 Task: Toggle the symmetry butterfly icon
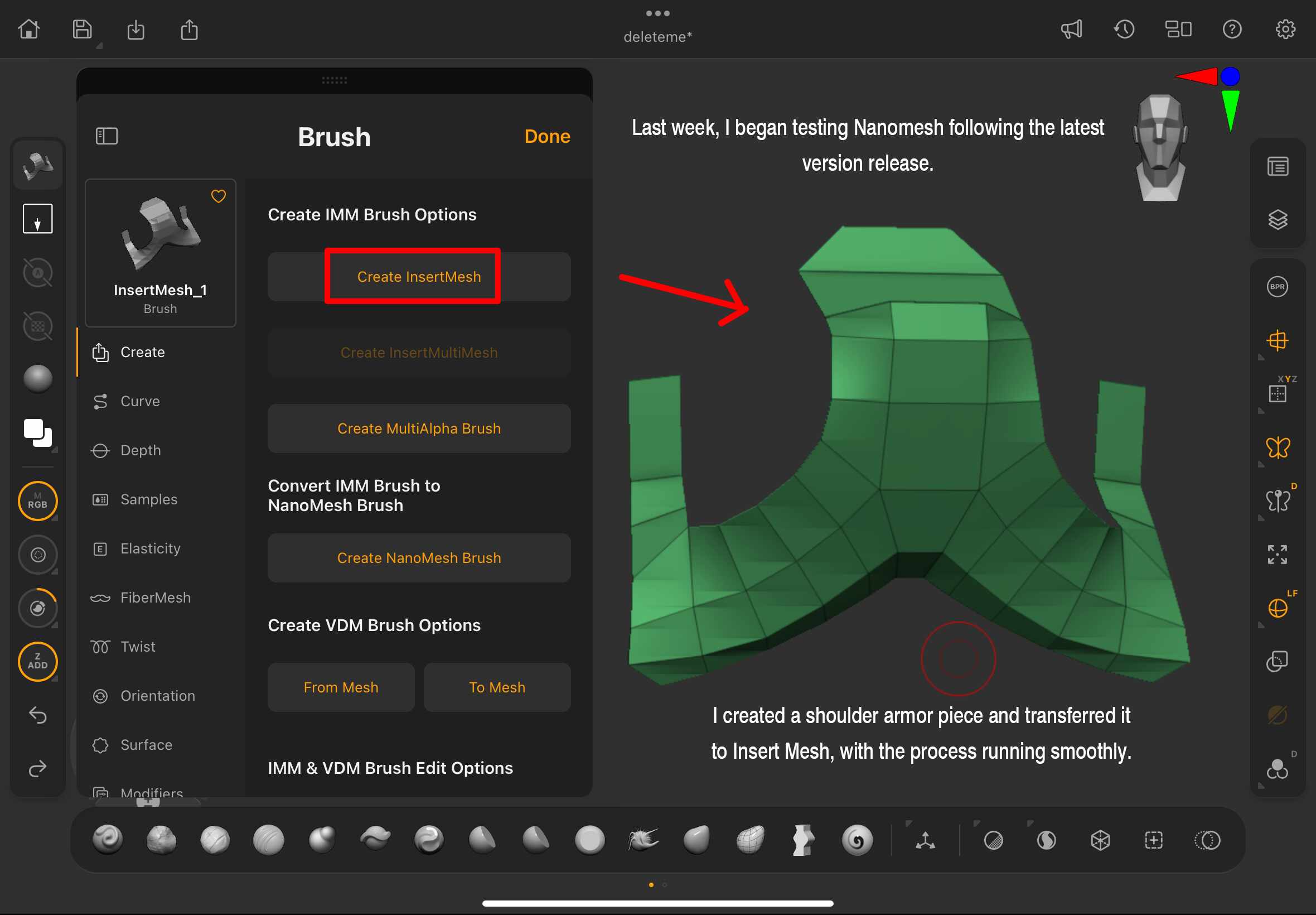pos(1277,447)
